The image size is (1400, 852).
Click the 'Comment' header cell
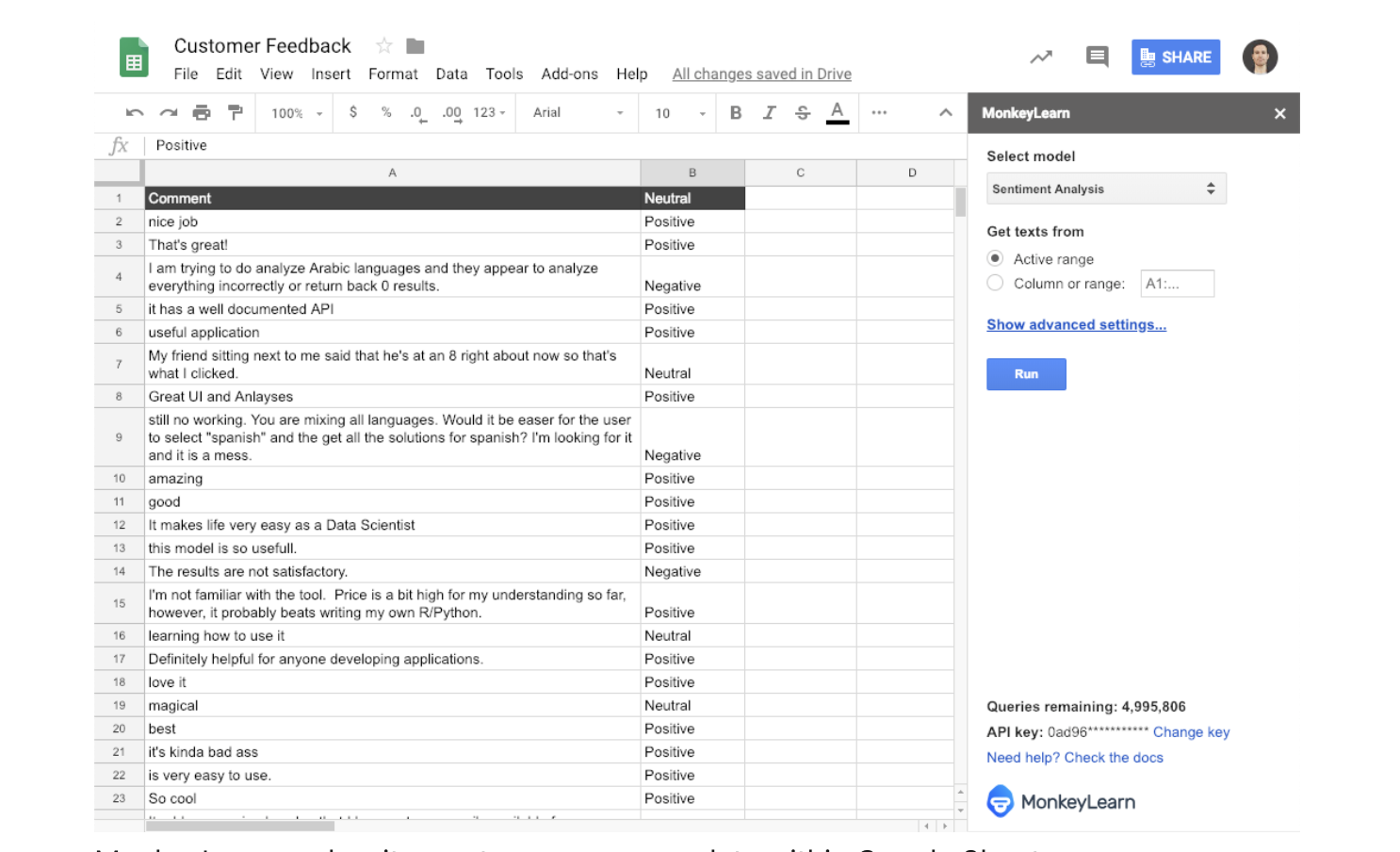392,198
